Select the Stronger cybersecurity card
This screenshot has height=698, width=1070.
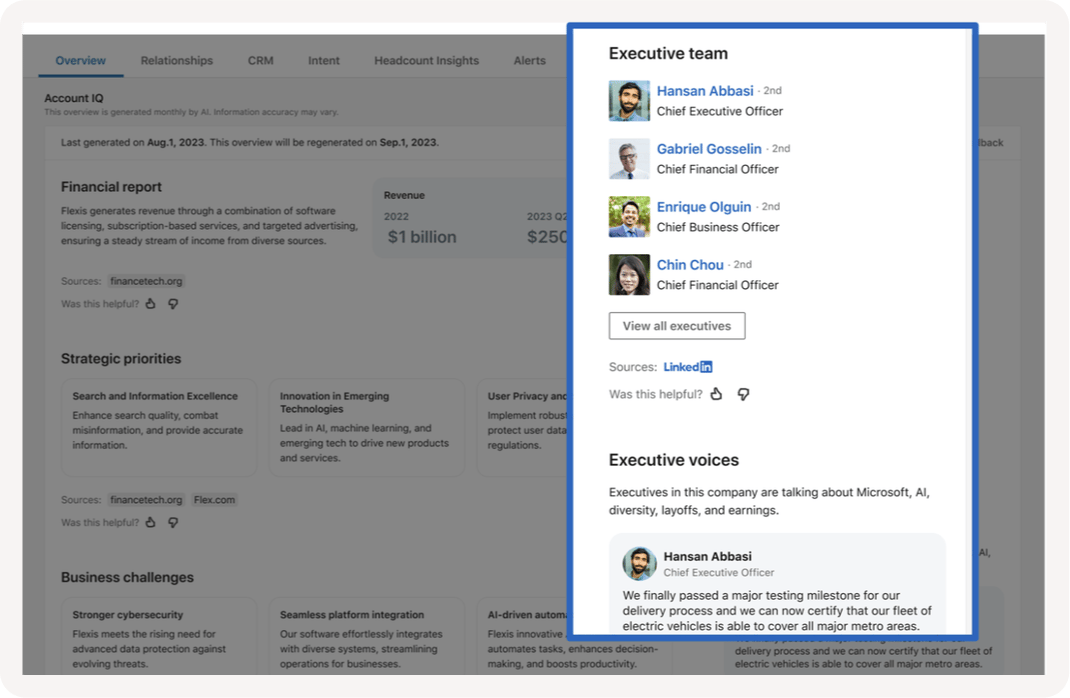[x=159, y=636]
